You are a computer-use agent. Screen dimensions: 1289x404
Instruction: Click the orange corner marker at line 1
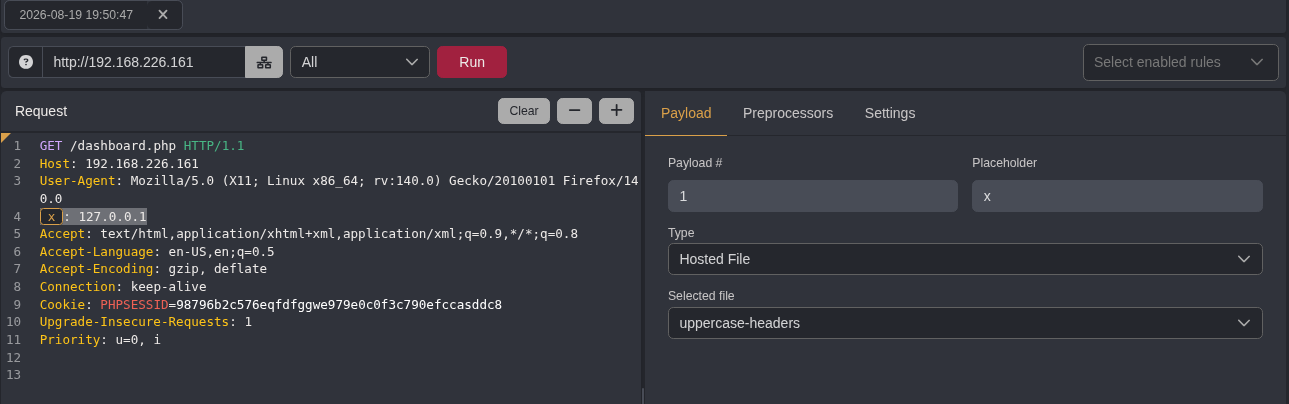click(5, 137)
